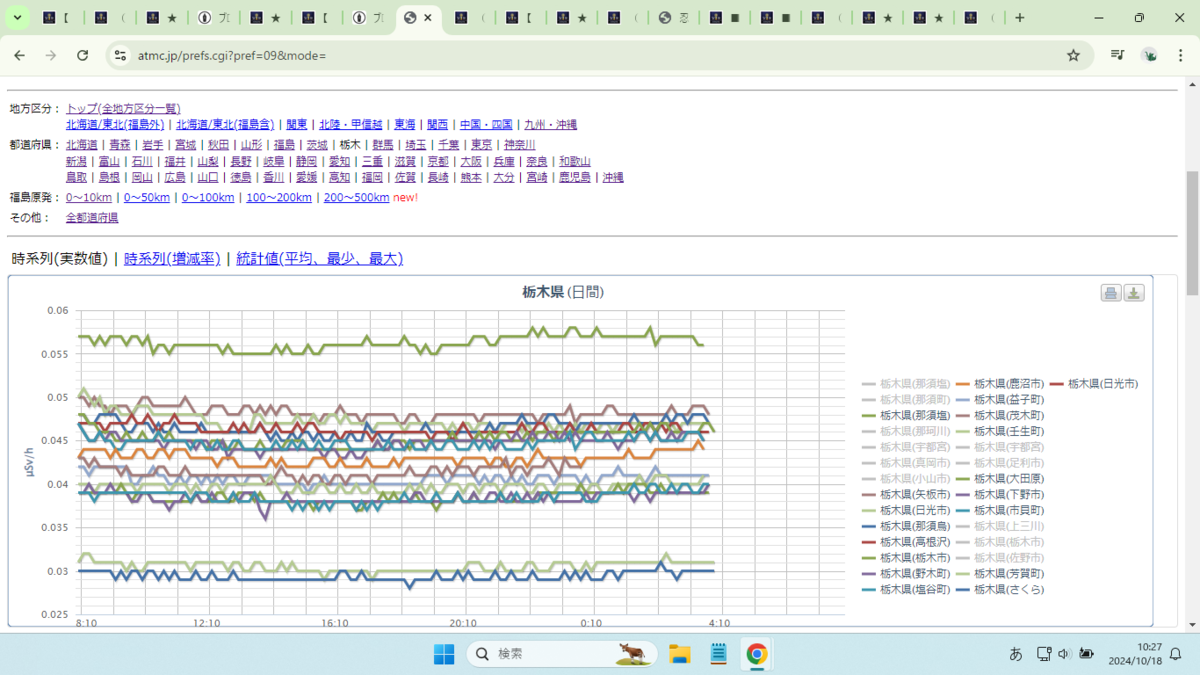Open File Explorer from the taskbar

coord(680,654)
